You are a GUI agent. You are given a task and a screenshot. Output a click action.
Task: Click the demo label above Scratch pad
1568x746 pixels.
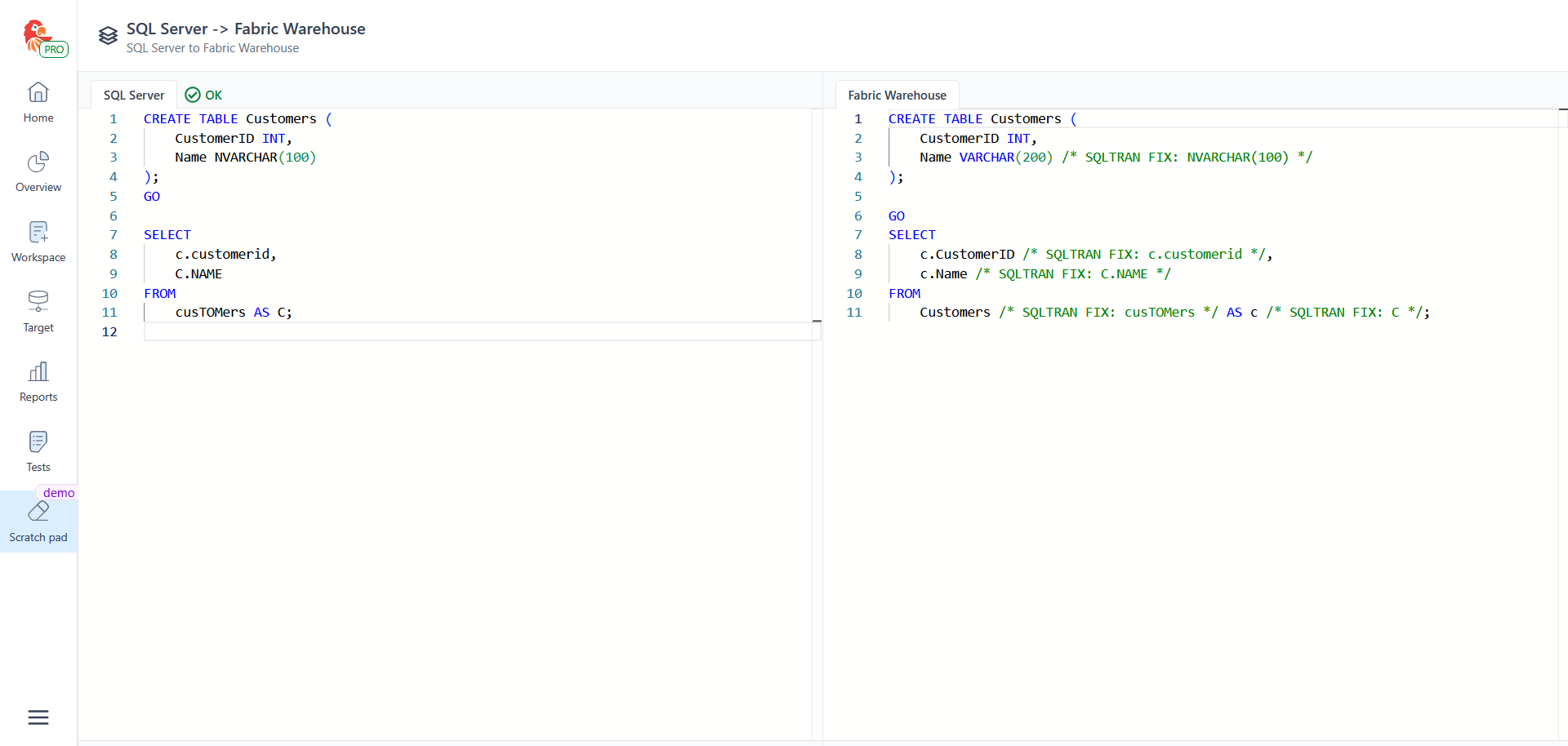point(59,493)
